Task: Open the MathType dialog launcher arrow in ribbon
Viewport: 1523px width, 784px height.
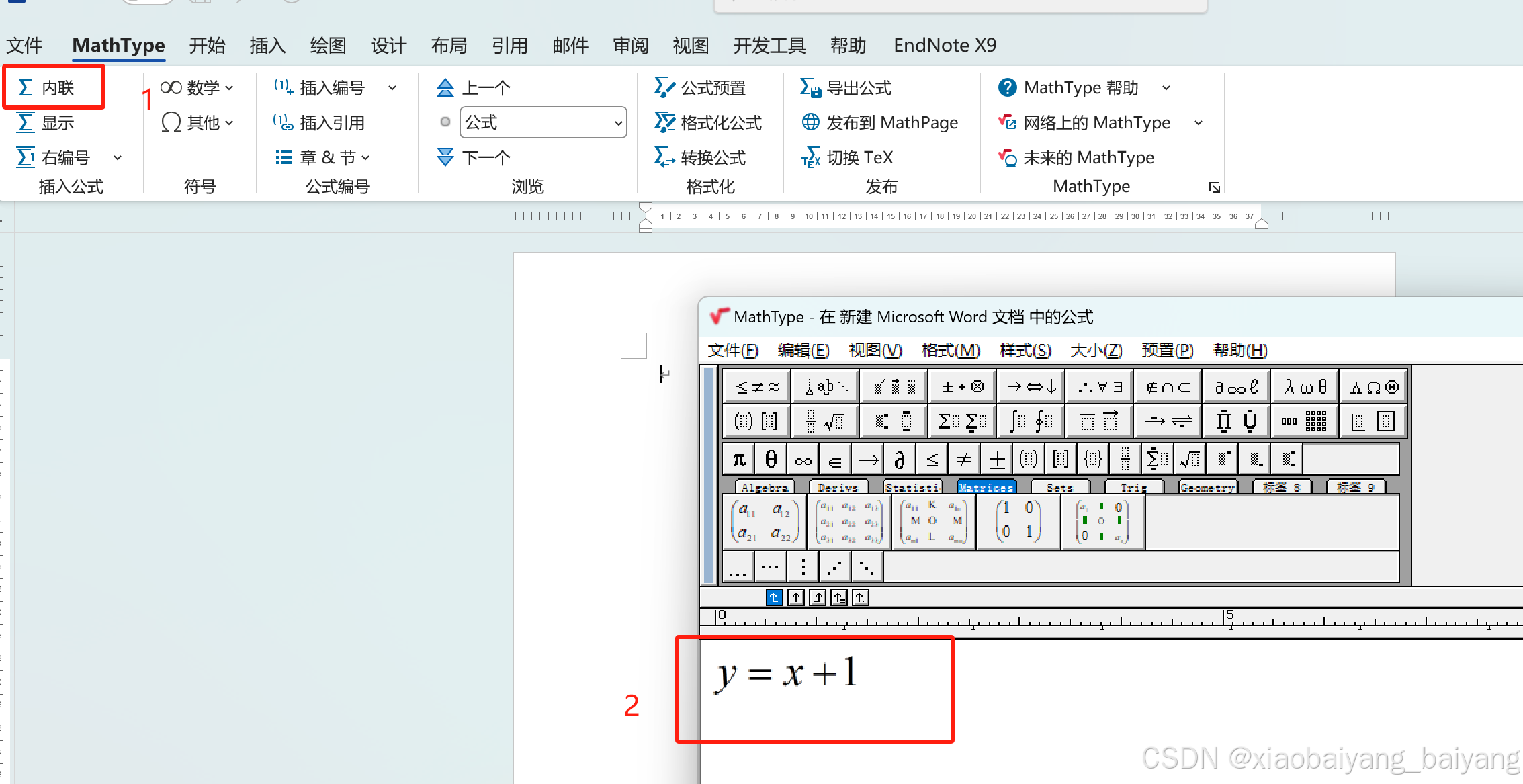Action: point(1214,187)
